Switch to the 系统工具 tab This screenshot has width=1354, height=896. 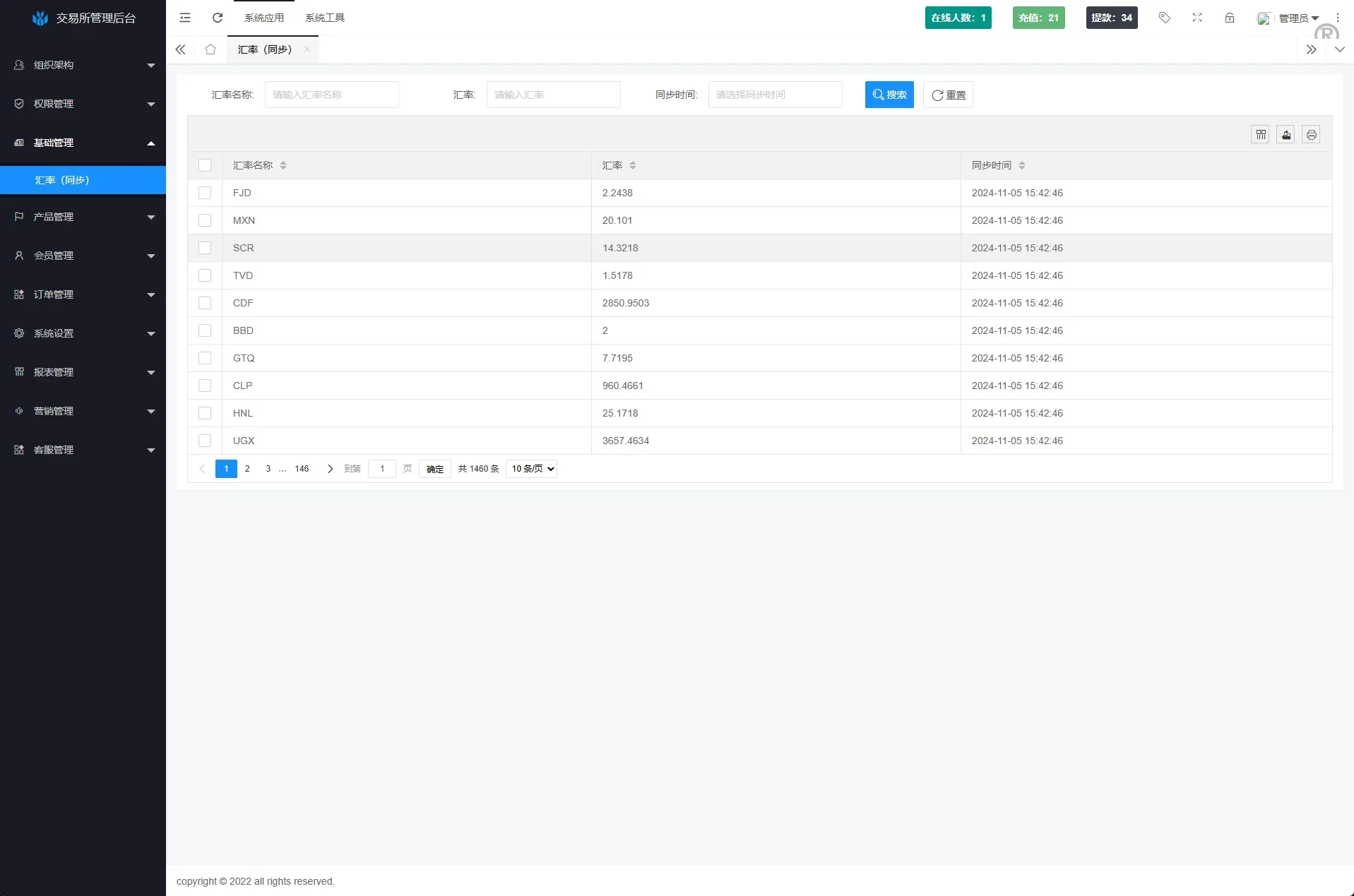(324, 18)
